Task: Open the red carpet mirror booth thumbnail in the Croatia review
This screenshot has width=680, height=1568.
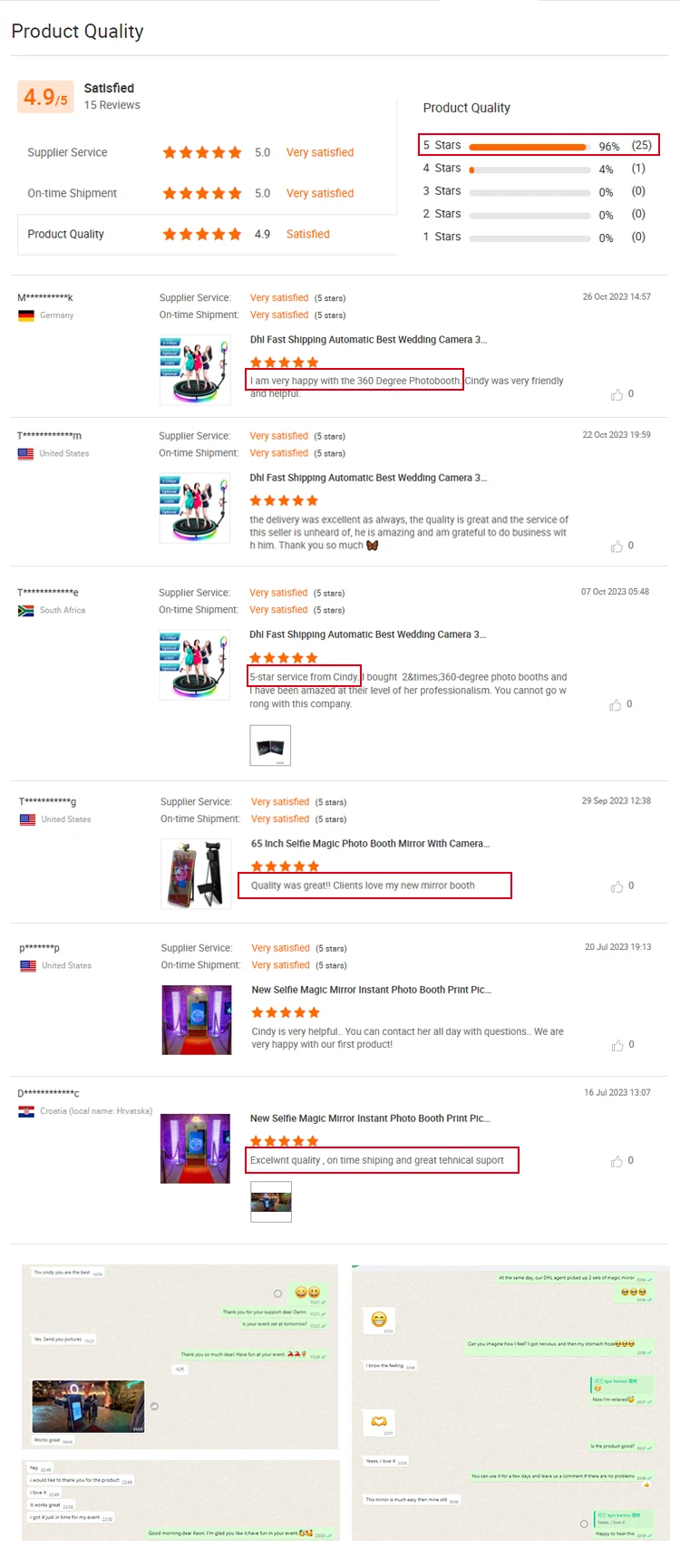Action: [195, 1148]
